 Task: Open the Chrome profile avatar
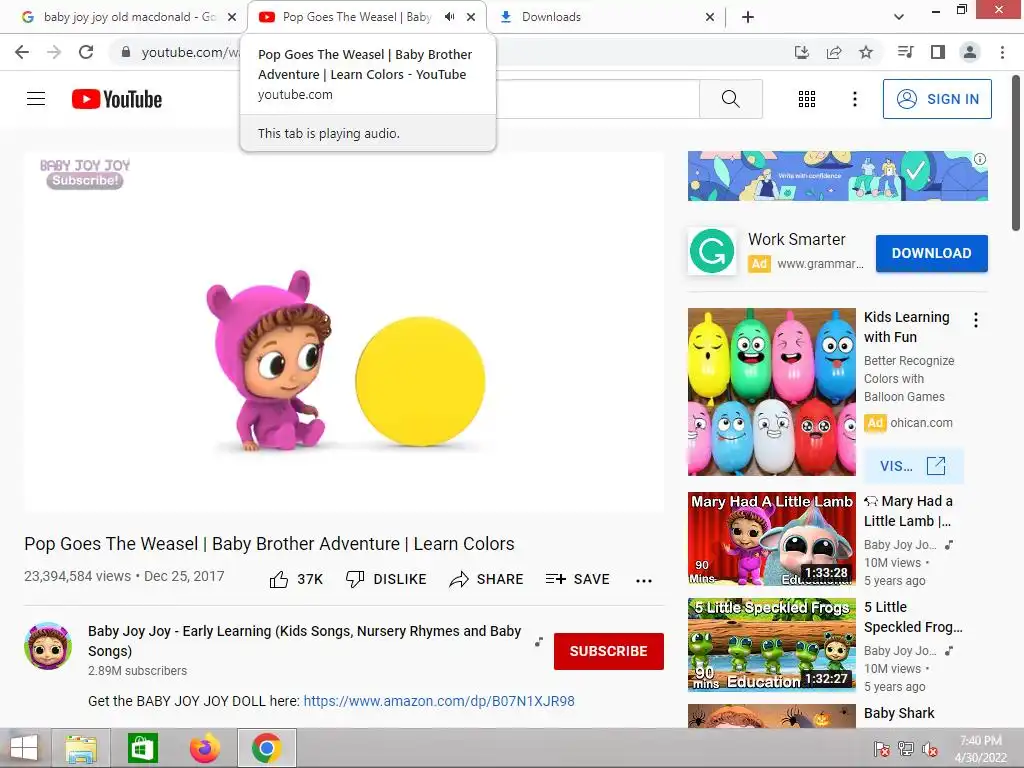pyautogui.click(x=970, y=52)
